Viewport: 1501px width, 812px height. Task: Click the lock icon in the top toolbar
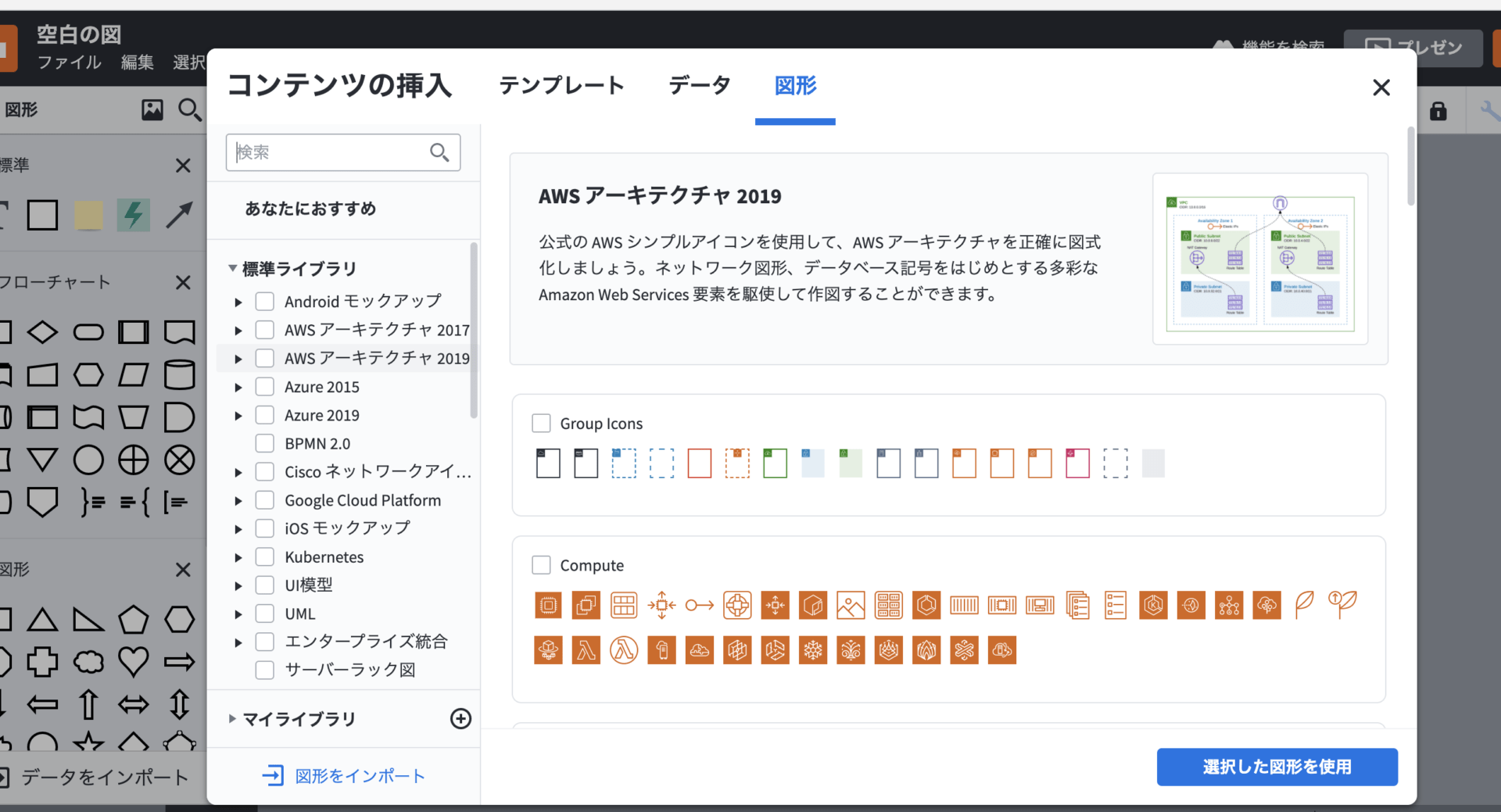(x=1438, y=111)
